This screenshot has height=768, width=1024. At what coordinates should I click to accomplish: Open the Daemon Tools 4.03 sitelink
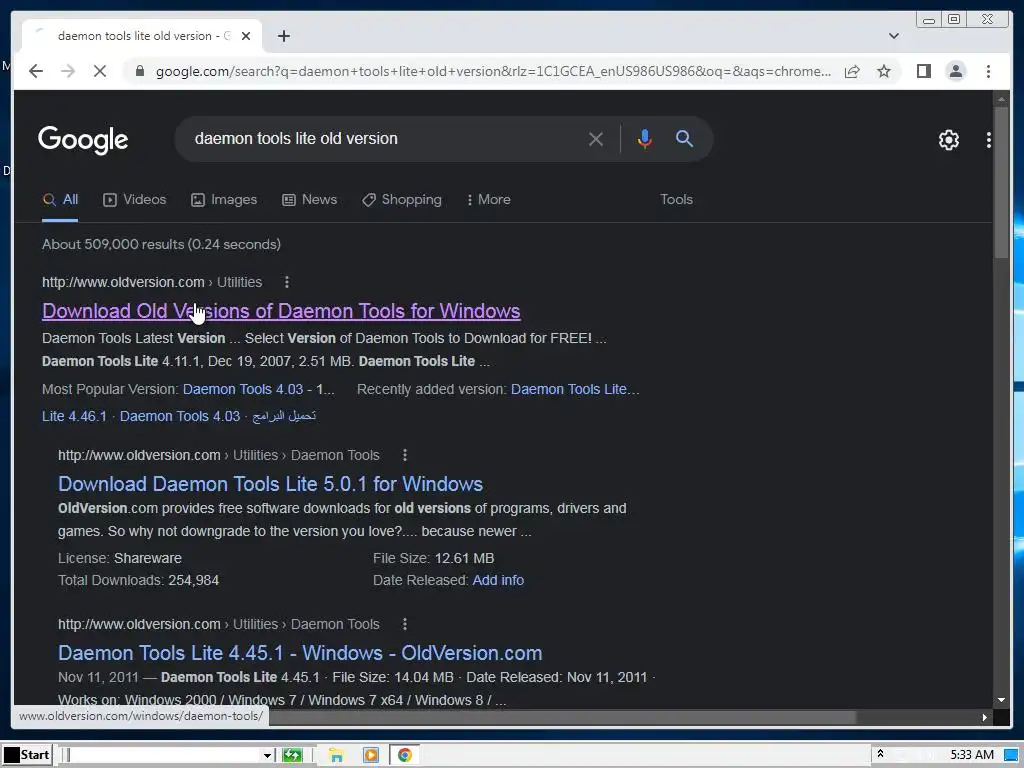(x=180, y=417)
